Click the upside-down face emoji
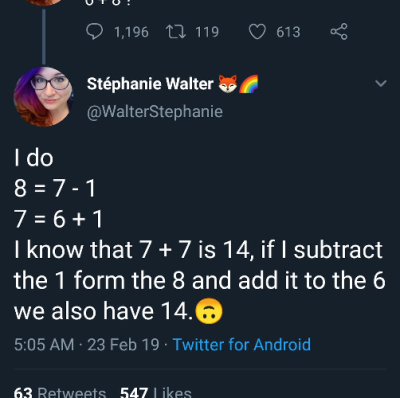This screenshot has width=400, height=398. 209,311
